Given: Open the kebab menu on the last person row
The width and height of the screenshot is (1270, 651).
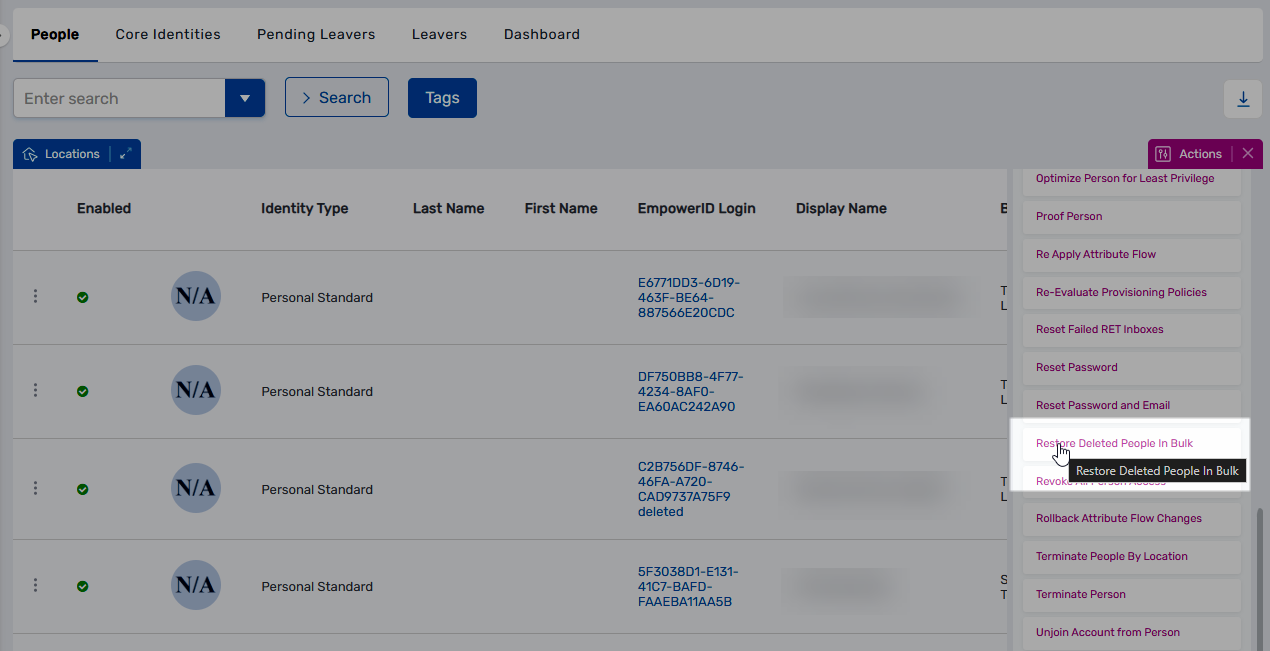Looking at the screenshot, I should 35,585.
